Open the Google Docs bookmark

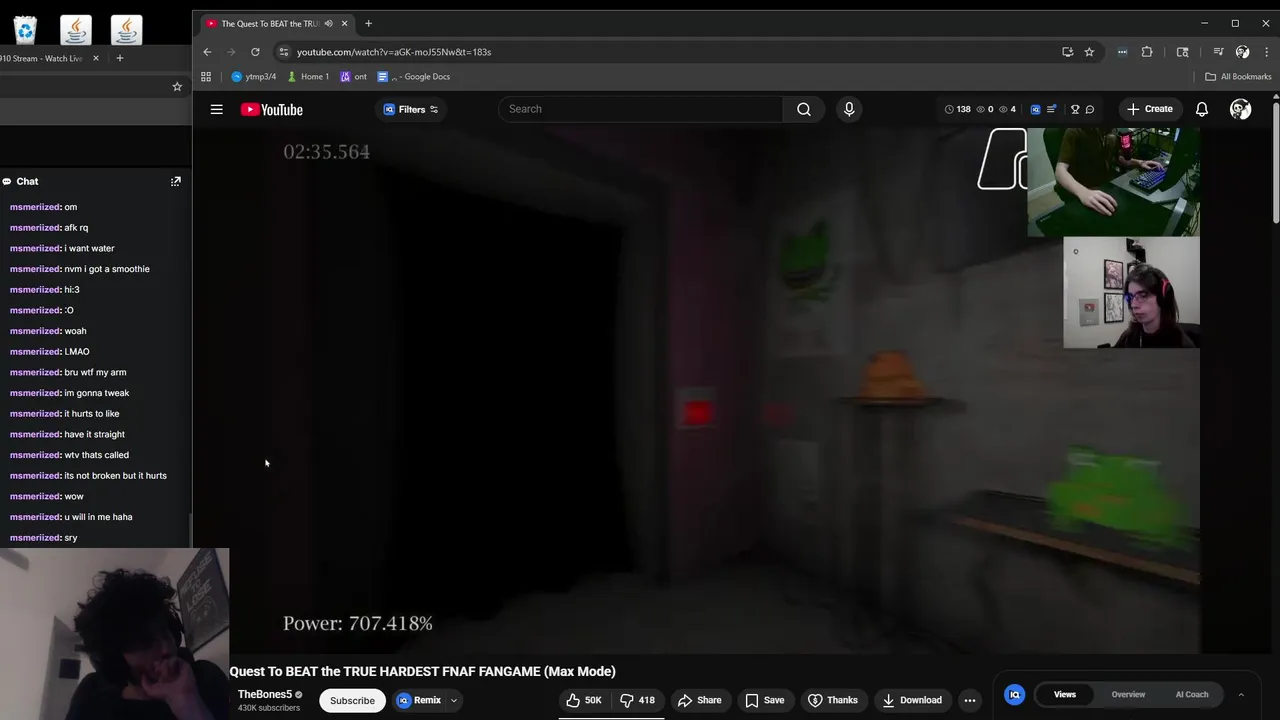pyautogui.click(x=414, y=76)
